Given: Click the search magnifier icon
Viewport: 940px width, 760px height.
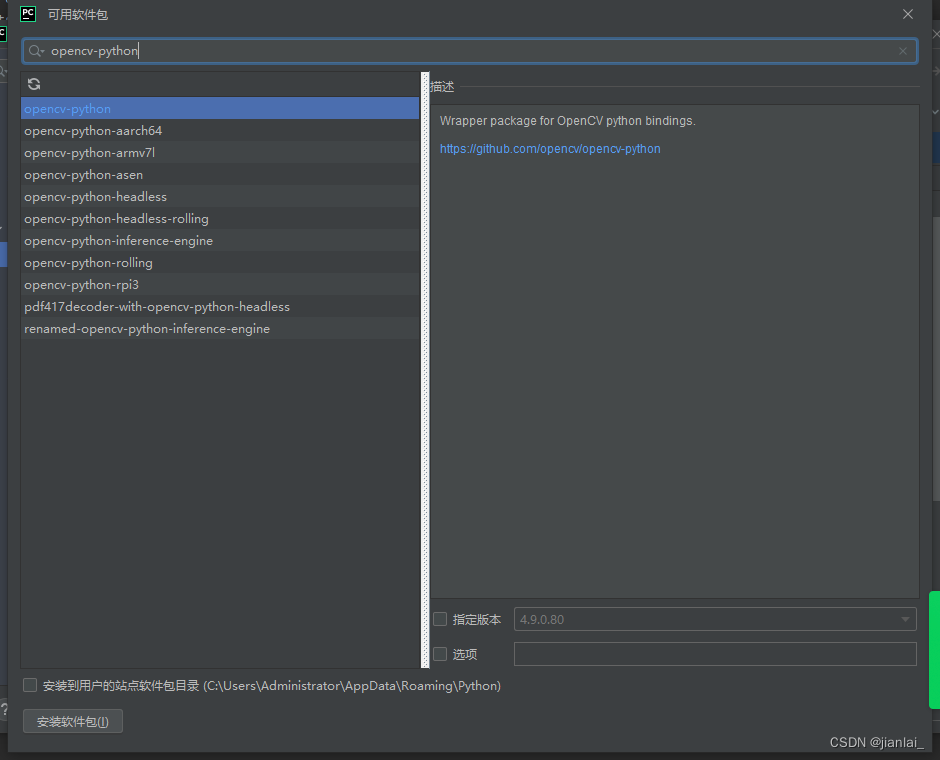Looking at the screenshot, I should (33, 49).
